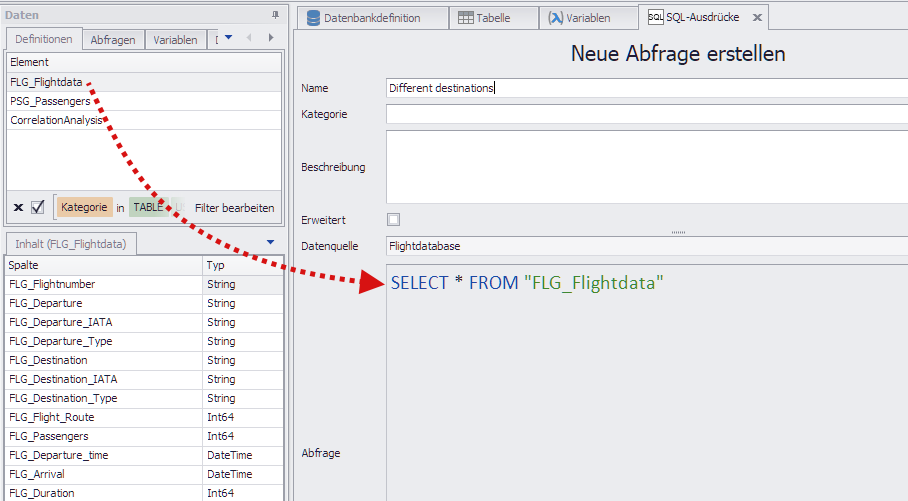Open the Datenbankdefinition tab
The height and width of the screenshot is (501, 908).
pos(372,18)
